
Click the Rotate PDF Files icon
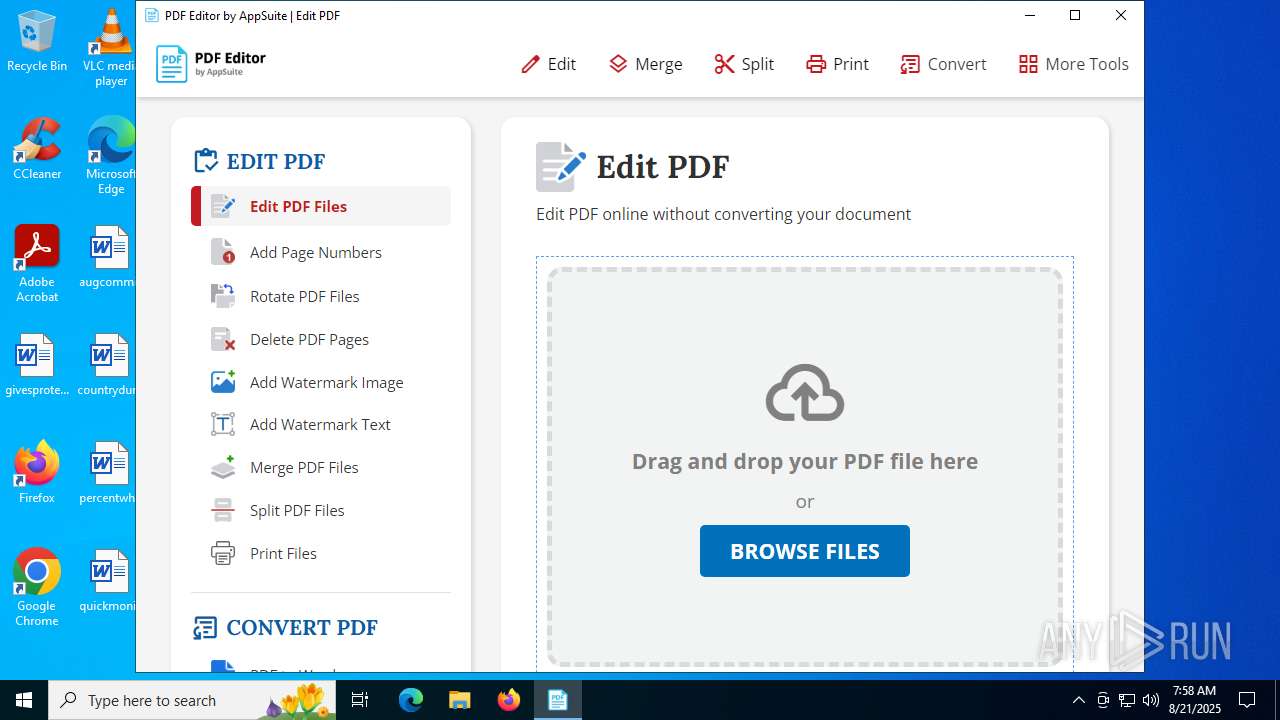[223, 296]
